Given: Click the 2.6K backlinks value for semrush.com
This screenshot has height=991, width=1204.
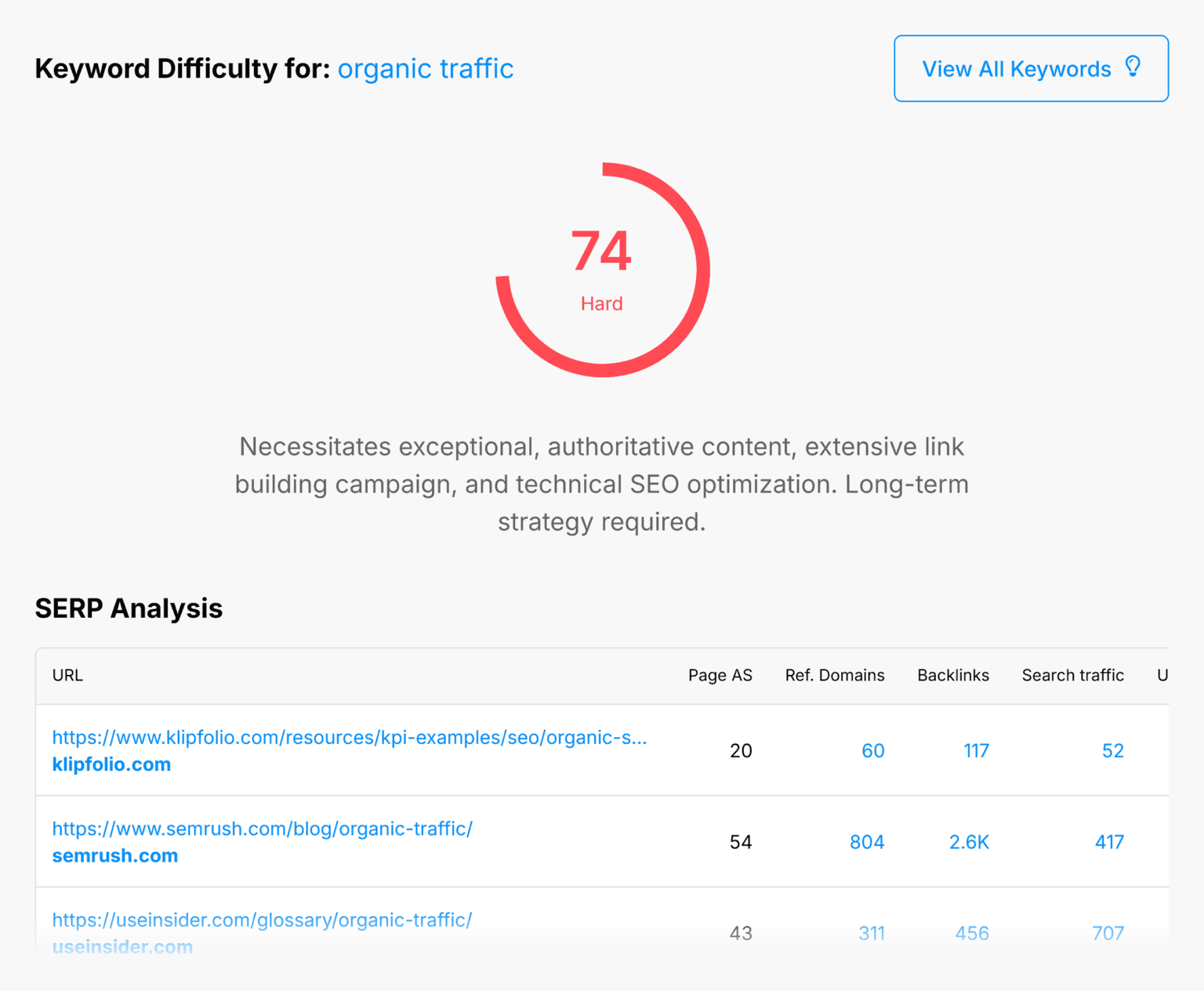Looking at the screenshot, I should (x=969, y=841).
